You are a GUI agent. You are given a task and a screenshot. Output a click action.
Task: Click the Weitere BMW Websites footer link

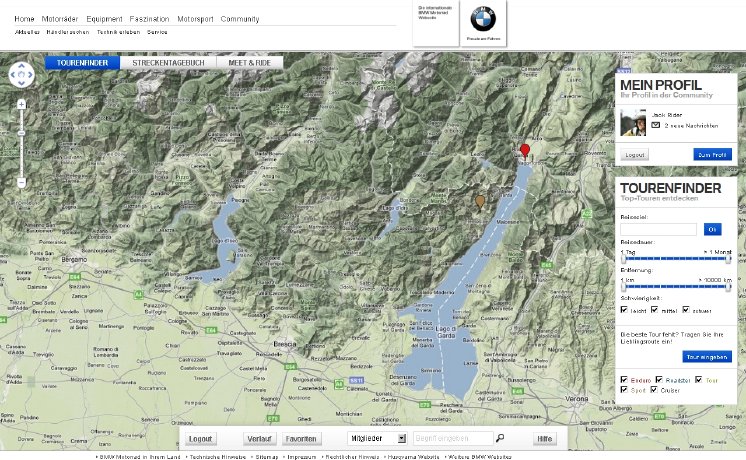pos(480,457)
